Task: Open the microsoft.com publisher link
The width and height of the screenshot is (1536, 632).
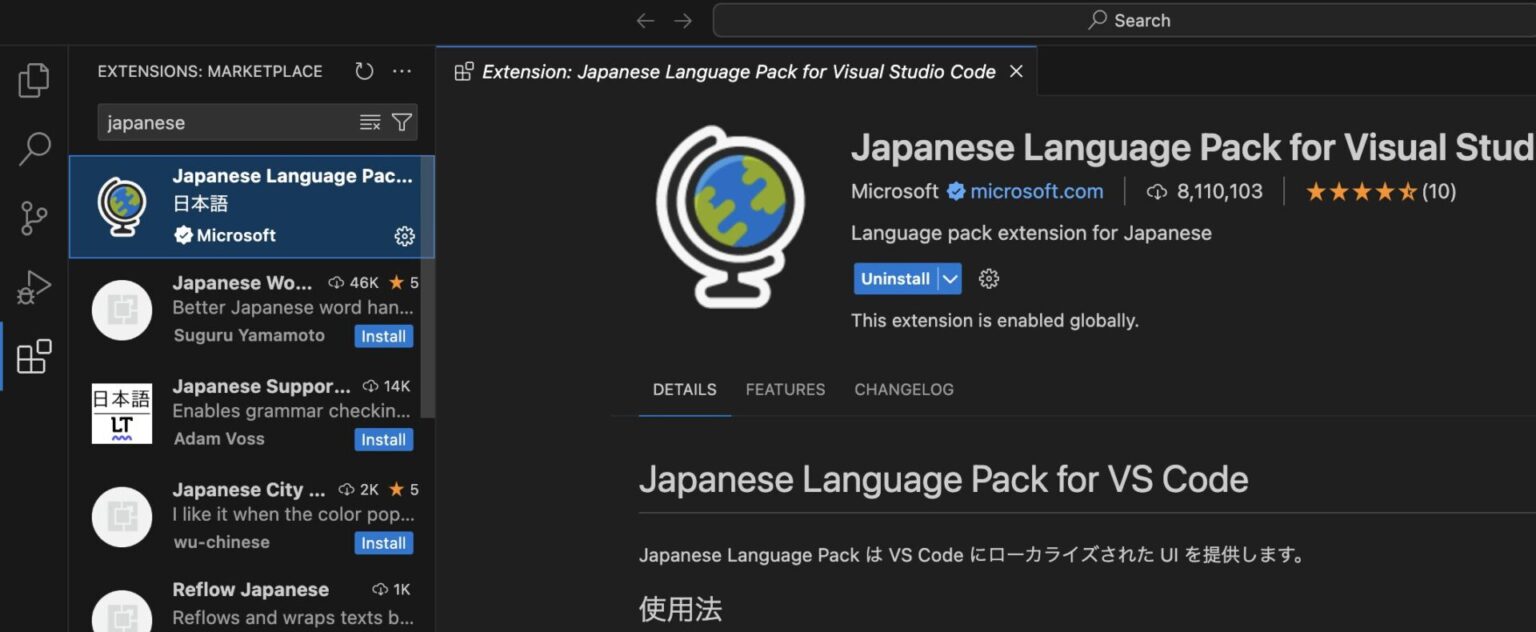Action: [x=1036, y=191]
